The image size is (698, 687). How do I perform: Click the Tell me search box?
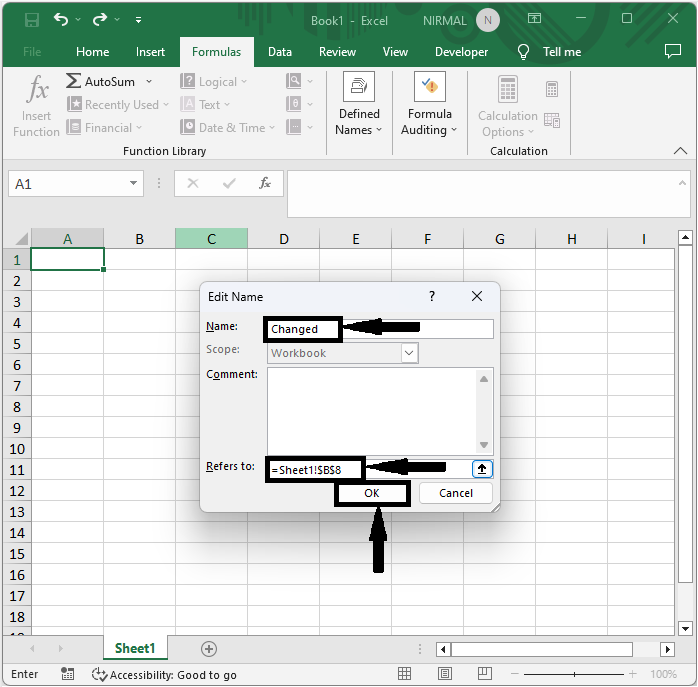[x=549, y=52]
